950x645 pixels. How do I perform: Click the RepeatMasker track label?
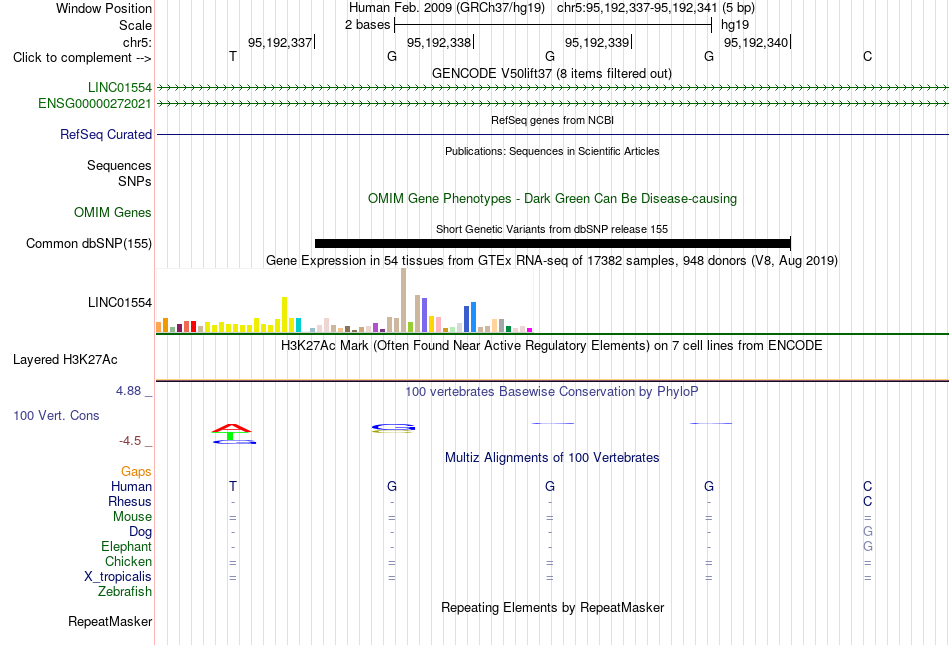[110, 621]
